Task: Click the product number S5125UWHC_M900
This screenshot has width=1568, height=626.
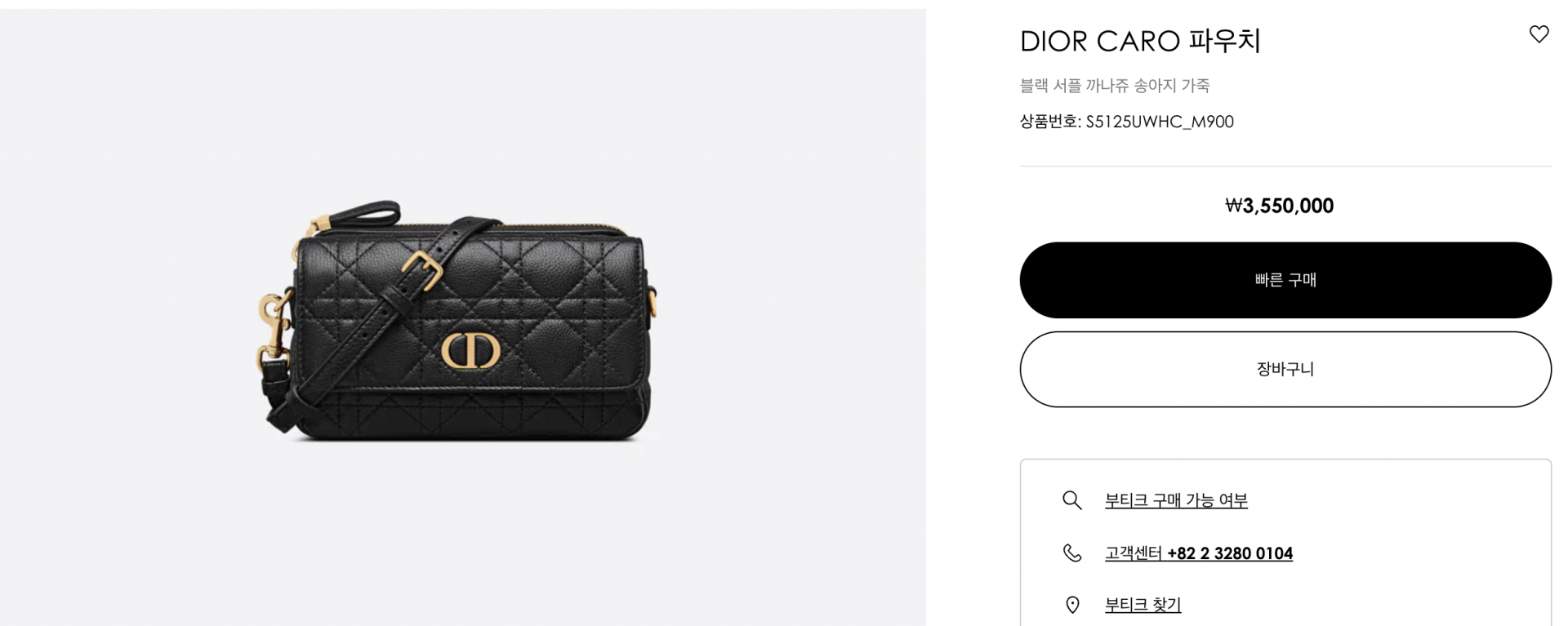Action: click(1160, 122)
